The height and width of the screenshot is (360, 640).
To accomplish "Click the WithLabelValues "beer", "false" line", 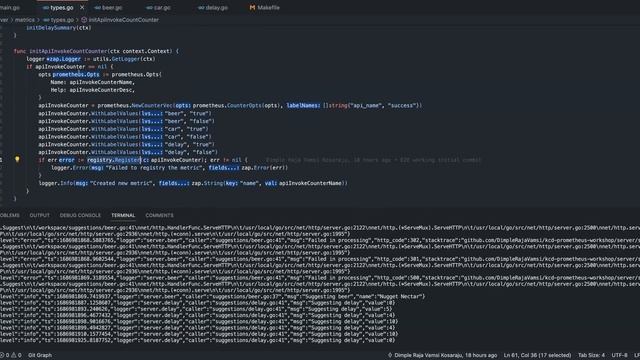I will coord(127,121).
